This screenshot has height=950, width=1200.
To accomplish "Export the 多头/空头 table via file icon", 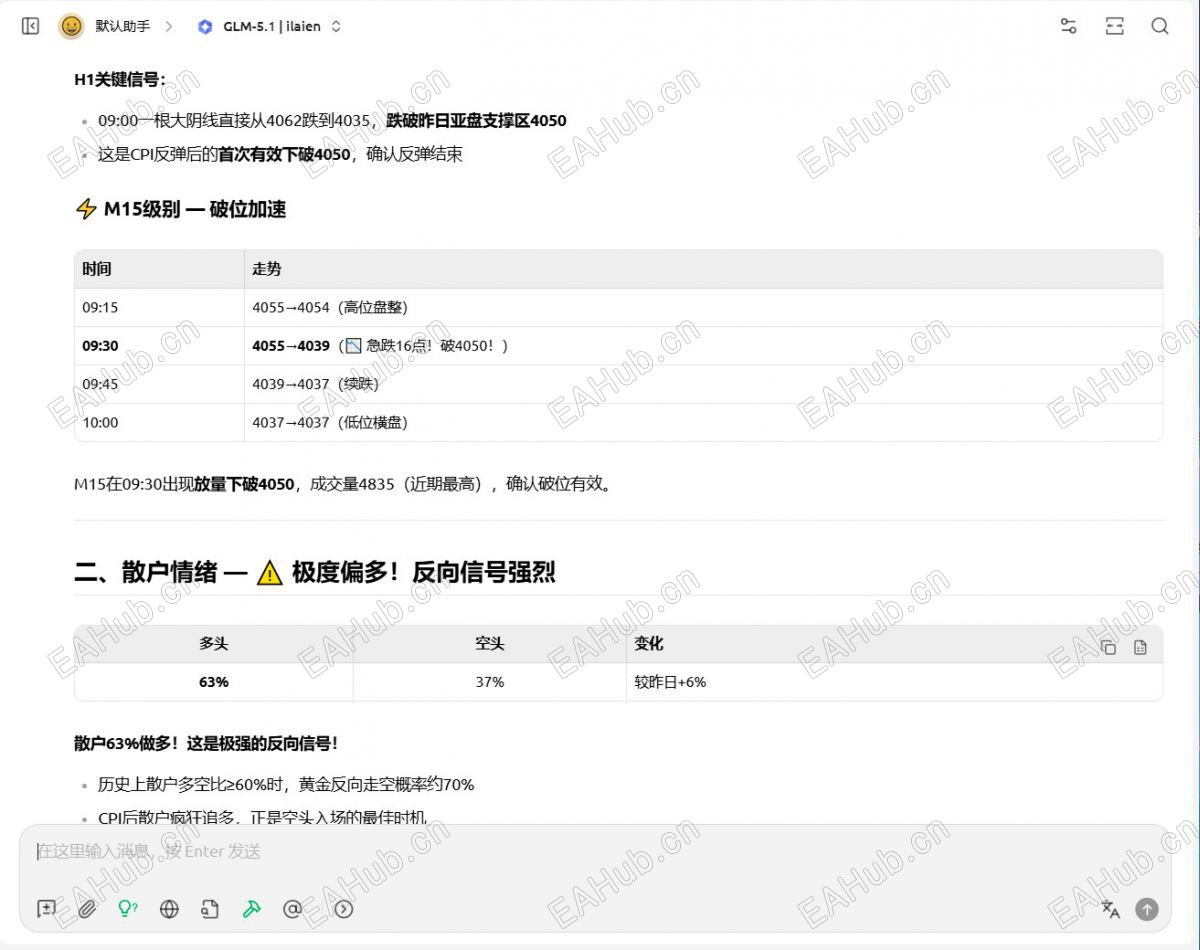I will [x=1140, y=648].
